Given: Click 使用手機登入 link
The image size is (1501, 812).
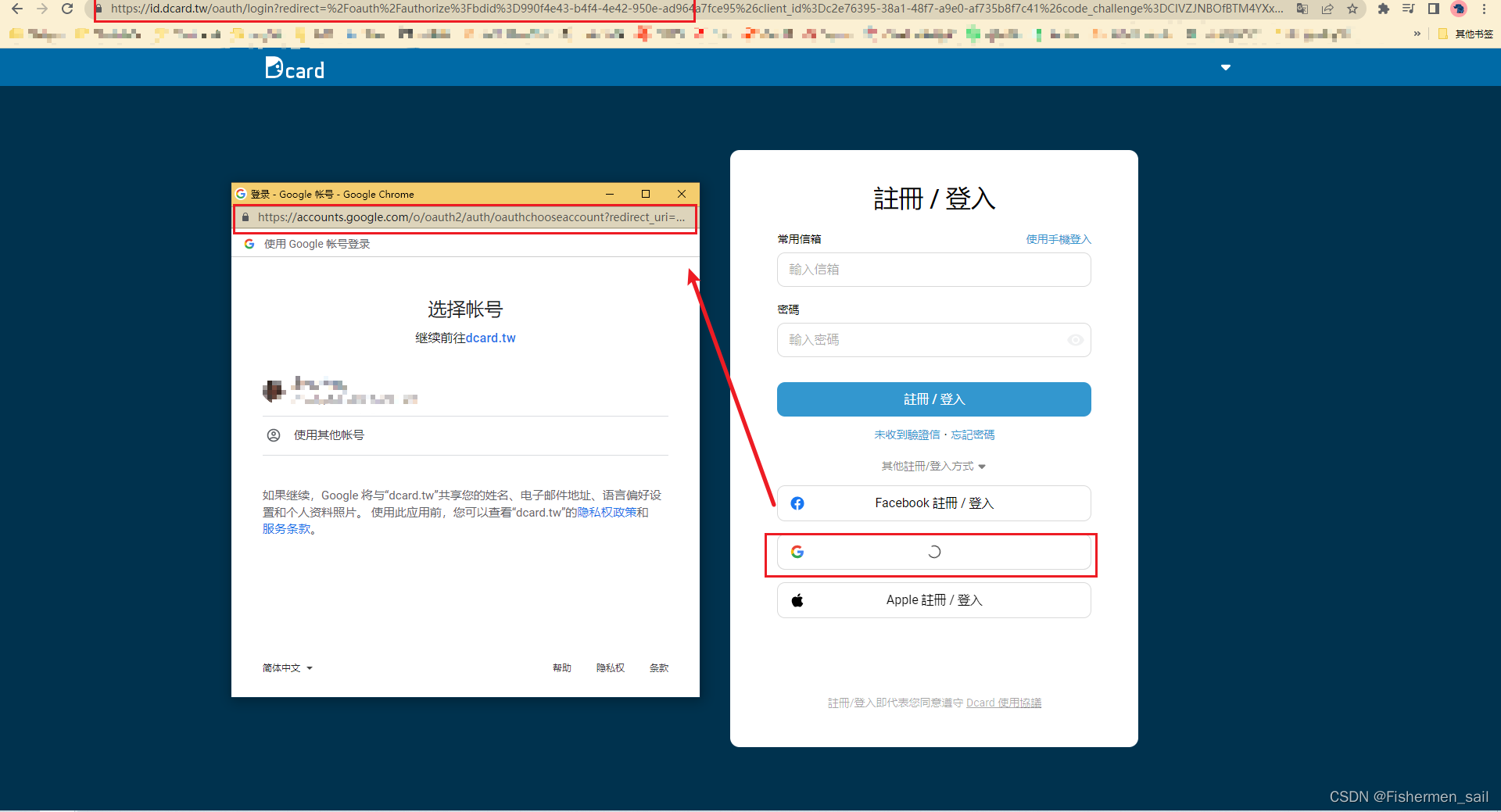Looking at the screenshot, I should [1059, 239].
